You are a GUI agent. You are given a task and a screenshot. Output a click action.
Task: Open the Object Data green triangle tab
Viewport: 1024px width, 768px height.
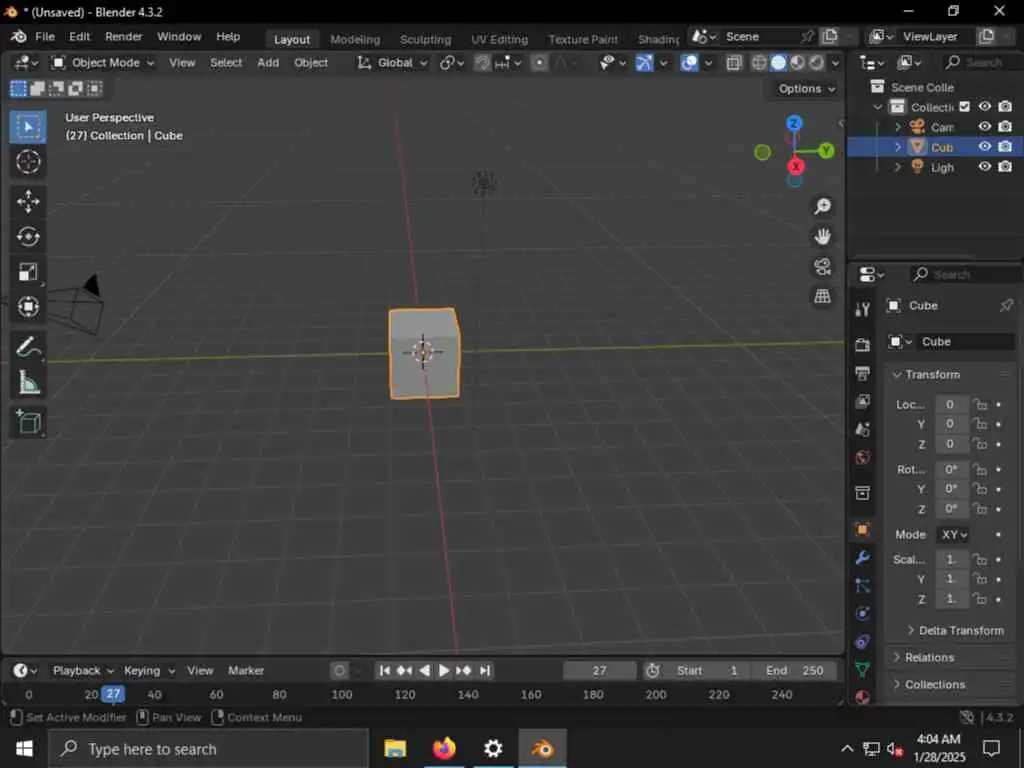(x=862, y=669)
